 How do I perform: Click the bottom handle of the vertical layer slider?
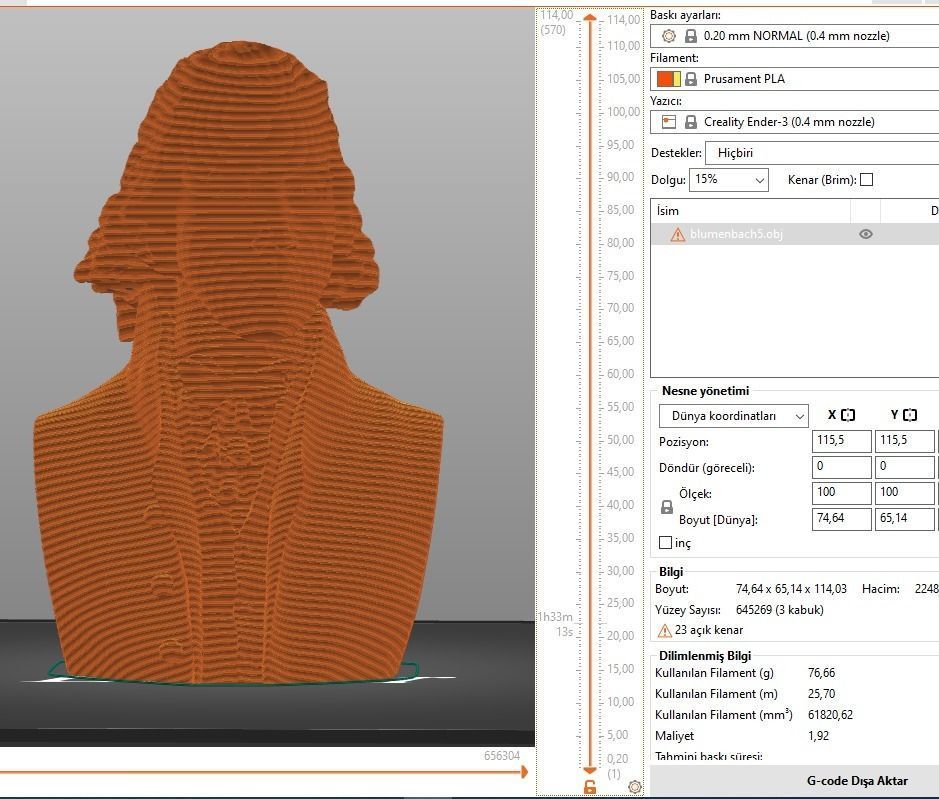click(590, 770)
